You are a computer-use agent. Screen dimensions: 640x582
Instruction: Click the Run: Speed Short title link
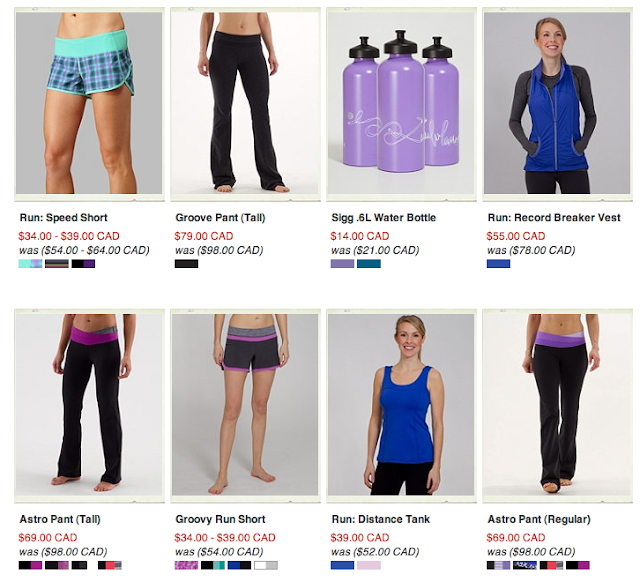(x=64, y=218)
